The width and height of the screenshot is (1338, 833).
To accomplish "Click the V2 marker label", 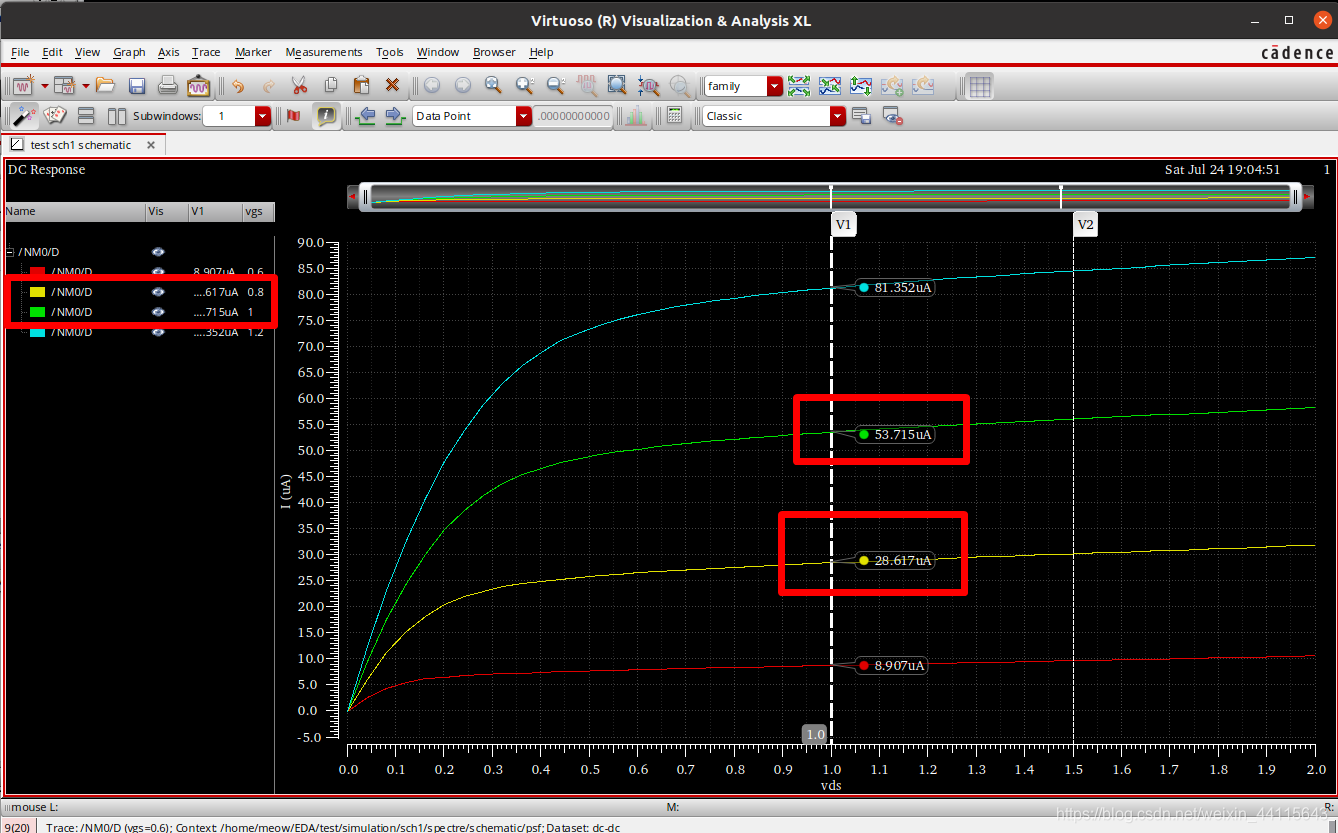I will pyautogui.click(x=1085, y=225).
